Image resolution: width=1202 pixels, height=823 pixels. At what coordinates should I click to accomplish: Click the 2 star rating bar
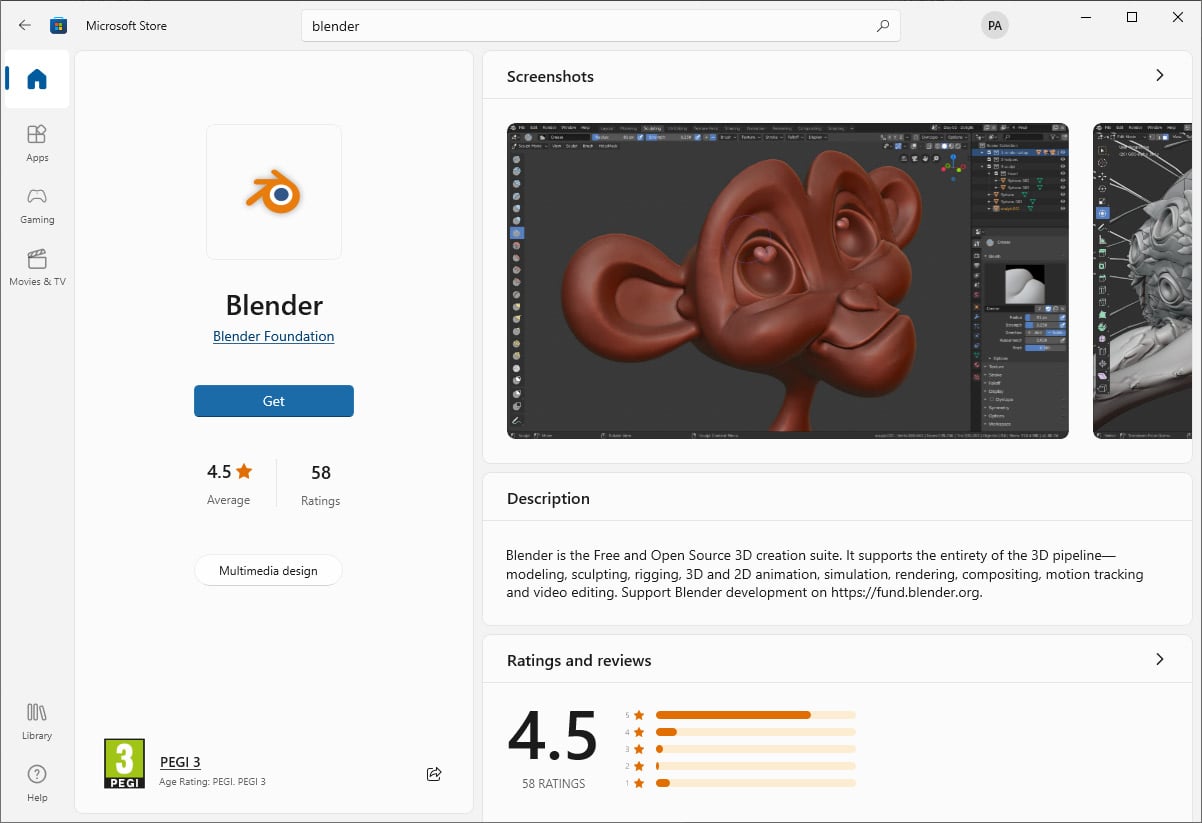pyautogui.click(x=755, y=766)
